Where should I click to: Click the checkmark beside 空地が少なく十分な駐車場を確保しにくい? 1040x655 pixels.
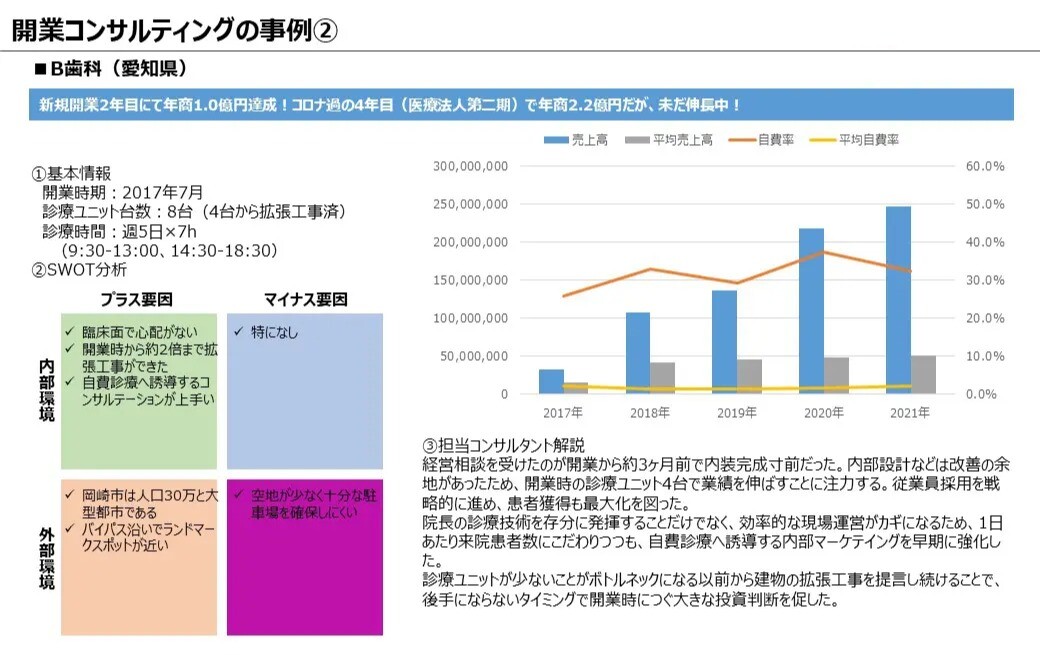238,494
